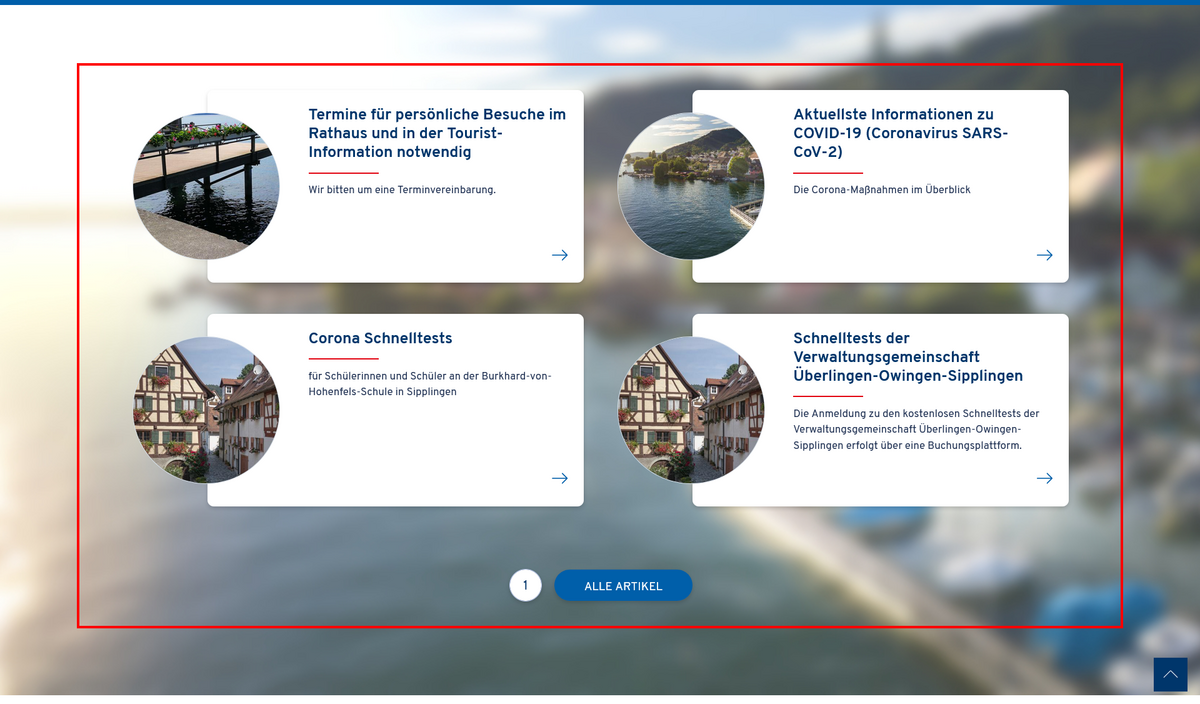Click the scroll-to-top chevron button
This screenshot has width=1200, height=704.
pos(1170,674)
